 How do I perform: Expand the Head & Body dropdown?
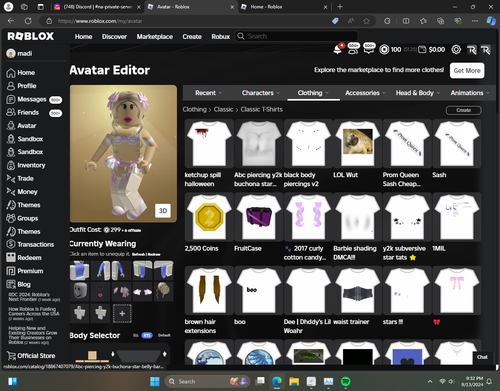(418, 93)
